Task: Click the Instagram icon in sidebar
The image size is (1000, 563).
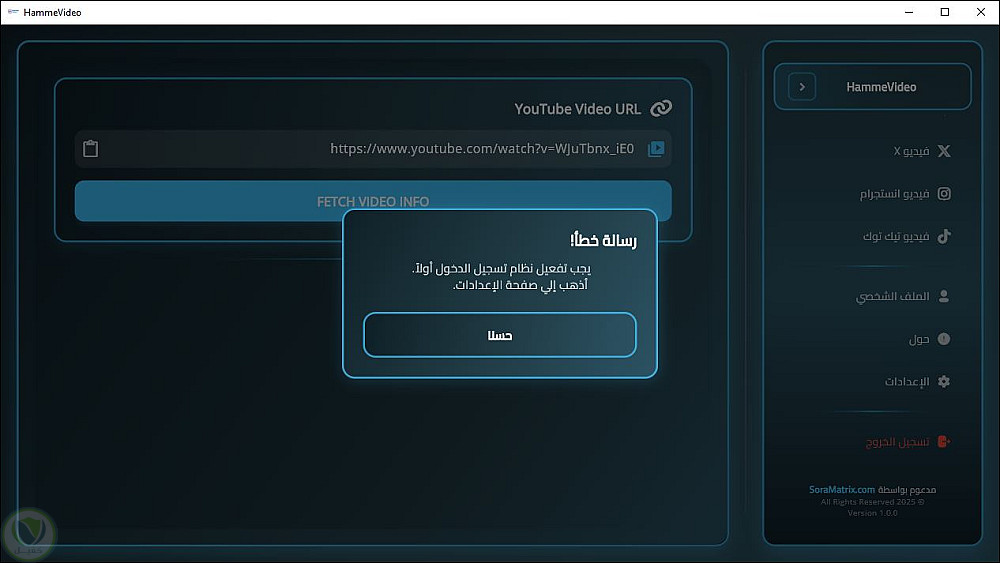Action: tap(944, 194)
